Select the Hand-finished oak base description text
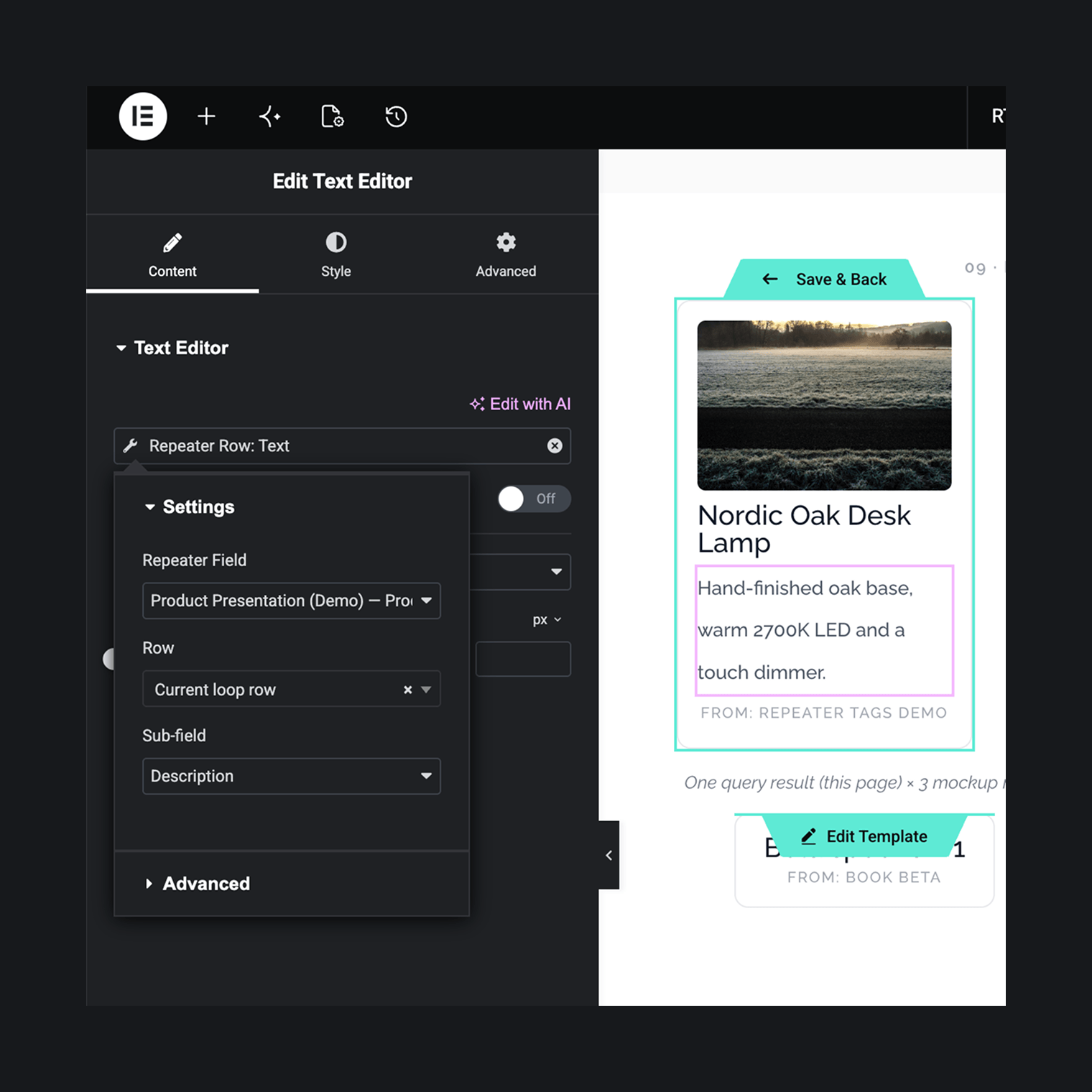Image resolution: width=1092 pixels, height=1092 pixels. tap(825, 630)
